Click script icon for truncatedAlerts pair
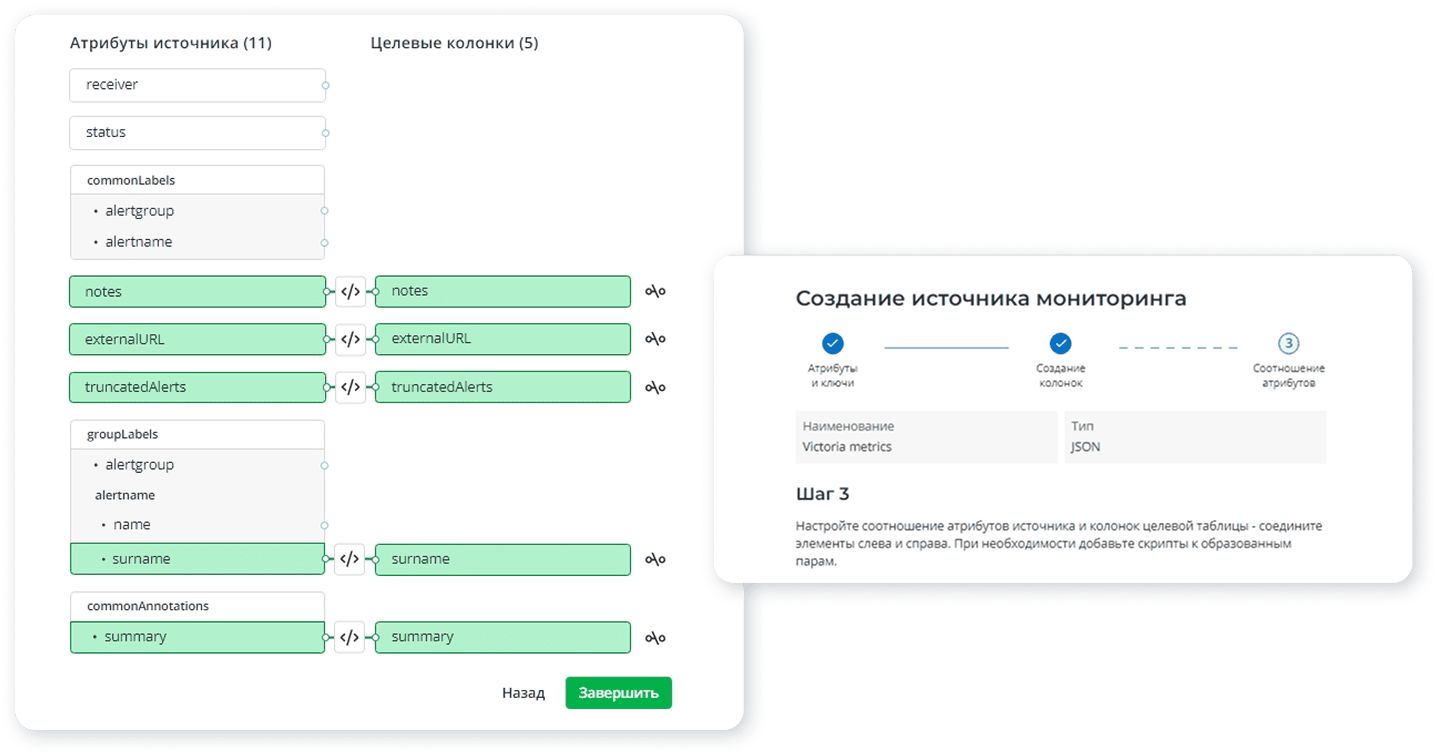Image resolution: width=1438 pixels, height=755 pixels. [x=350, y=387]
